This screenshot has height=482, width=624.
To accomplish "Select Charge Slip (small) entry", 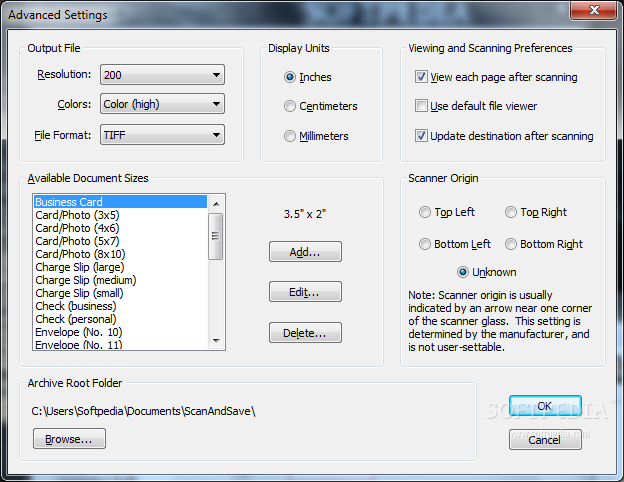I will [120, 293].
